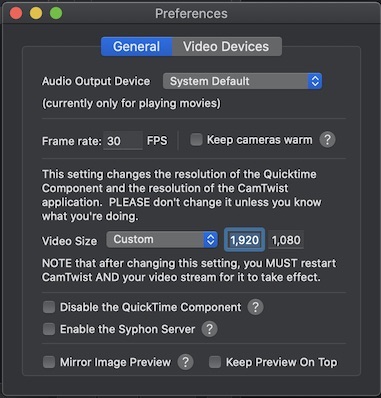This screenshot has height=398, width=381.
Task: Switch to the Video Devices tab
Action: click(x=227, y=47)
